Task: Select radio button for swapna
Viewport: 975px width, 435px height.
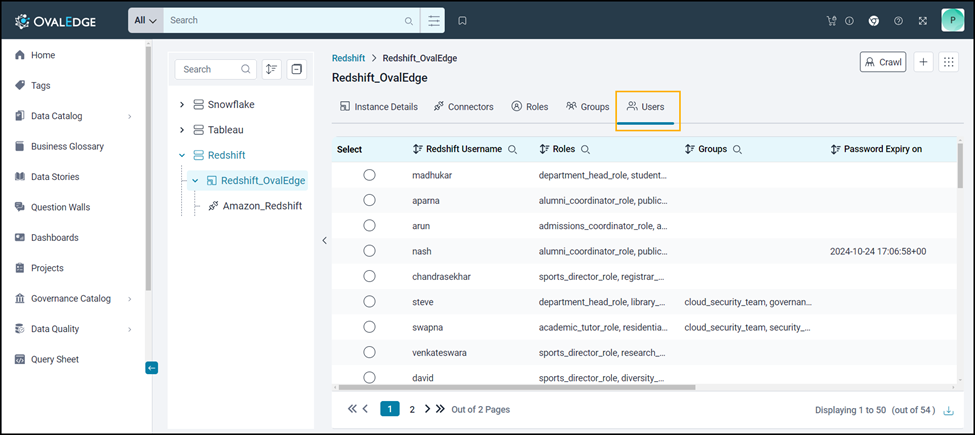Action: coord(369,327)
